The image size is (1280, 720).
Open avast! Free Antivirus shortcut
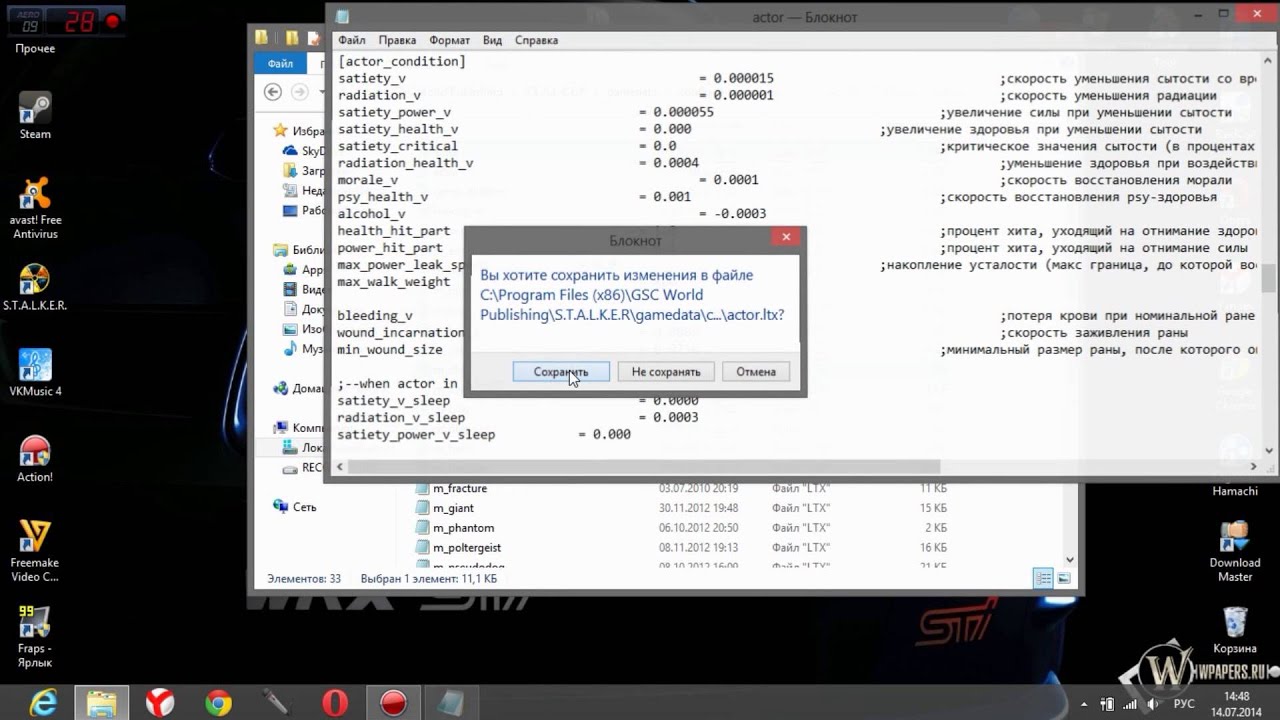pyautogui.click(x=35, y=208)
